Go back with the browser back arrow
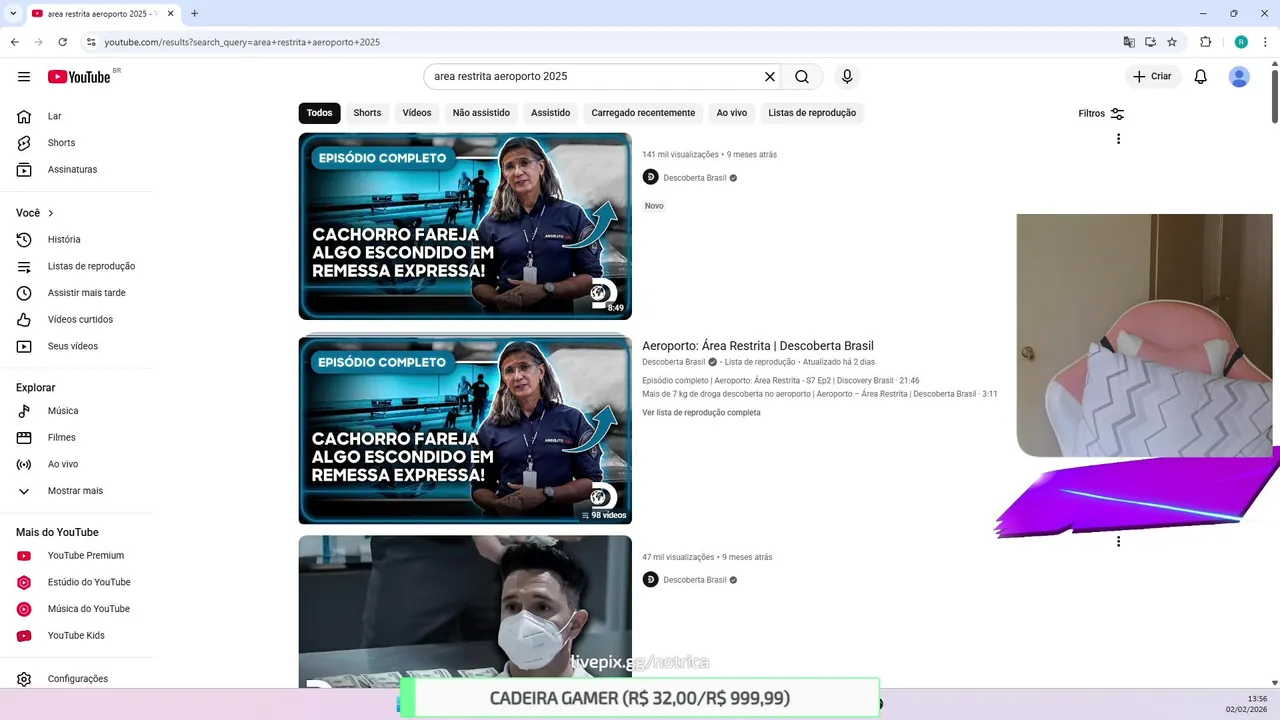Image resolution: width=1280 pixels, height=720 pixels. 14,42
